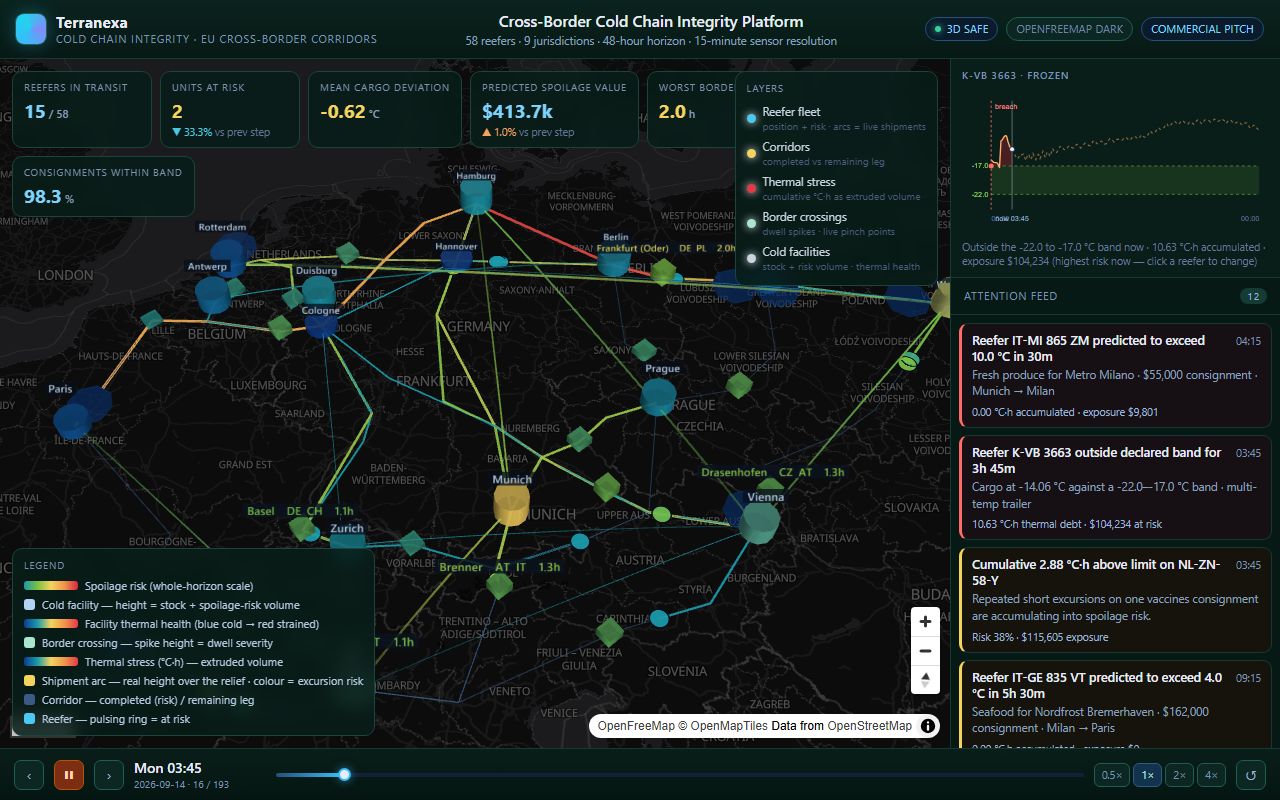Click the Predicted Spoilage Value card
Viewport: 1280px width, 800px height.
[x=554, y=109]
